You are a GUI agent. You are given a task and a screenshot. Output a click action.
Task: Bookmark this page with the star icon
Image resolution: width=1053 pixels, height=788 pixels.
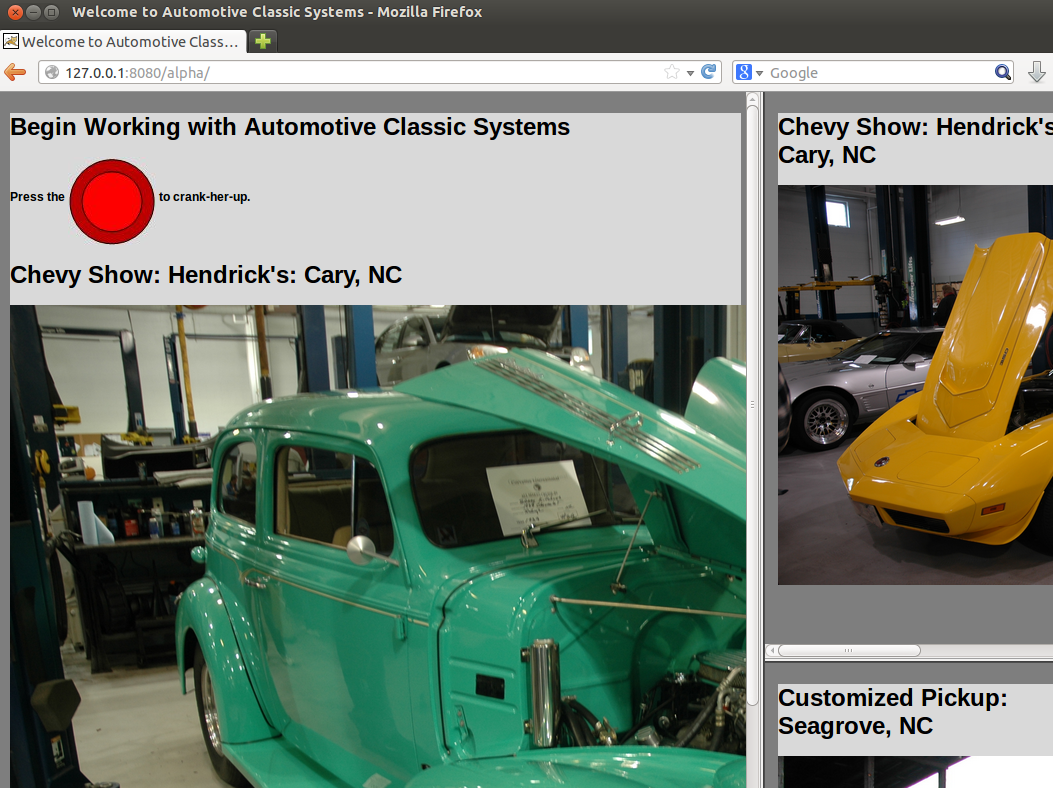pyautogui.click(x=672, y=72)
